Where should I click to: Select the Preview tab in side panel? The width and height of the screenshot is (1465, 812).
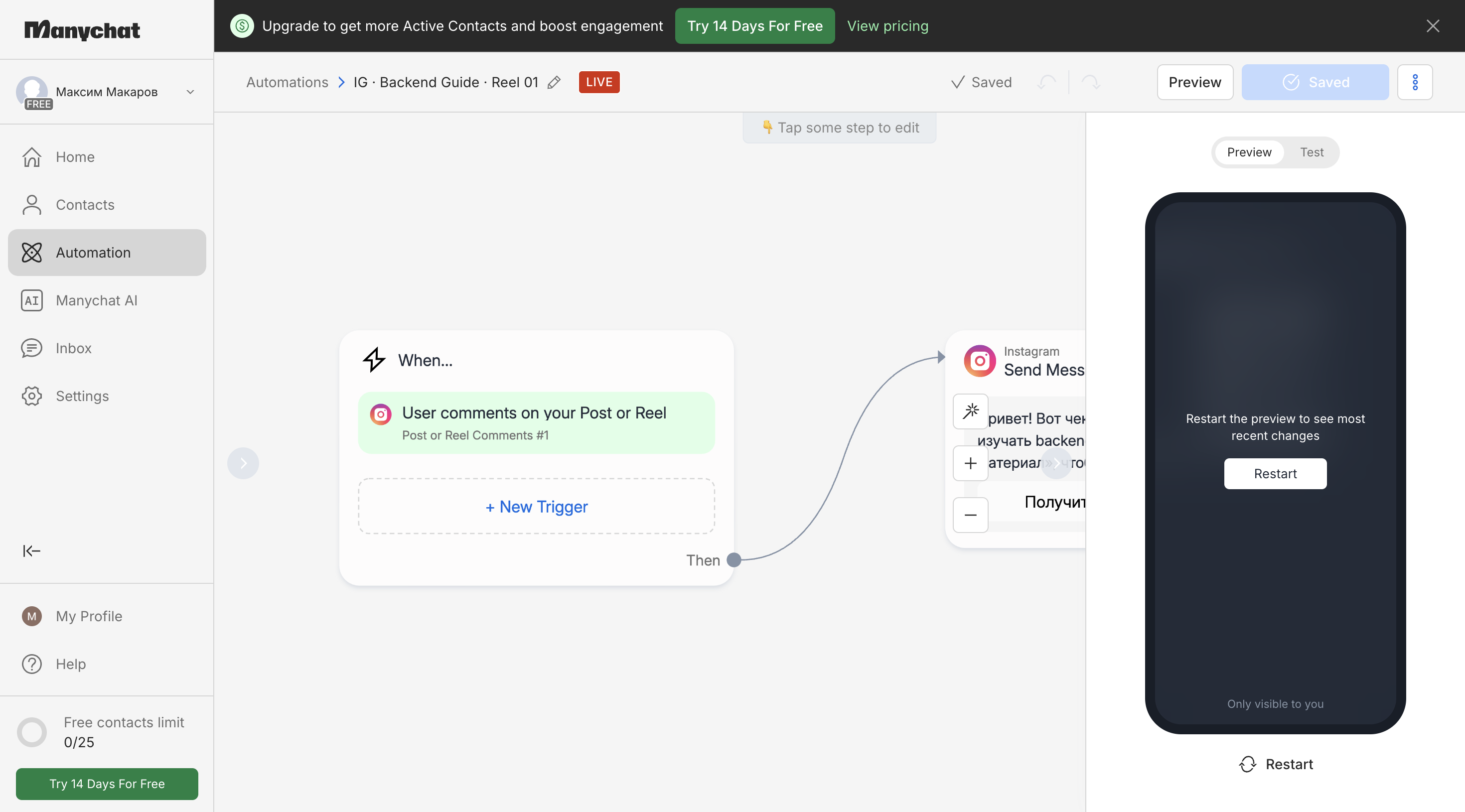[x=1249, y=152]
